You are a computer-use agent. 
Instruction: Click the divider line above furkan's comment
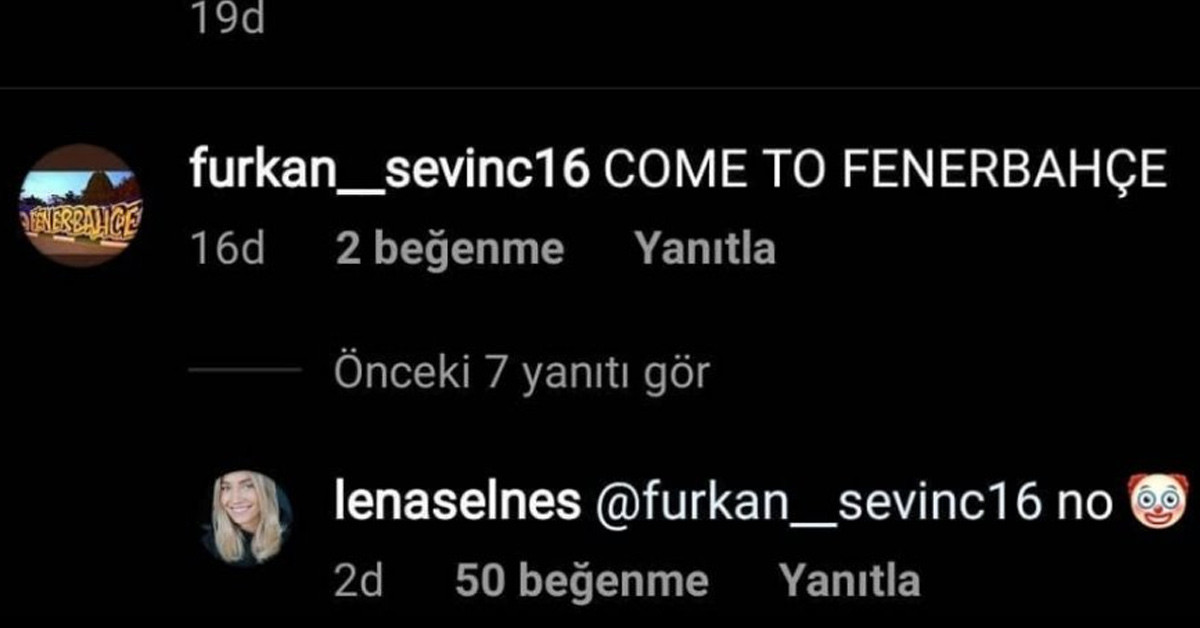tap(600, 88)
